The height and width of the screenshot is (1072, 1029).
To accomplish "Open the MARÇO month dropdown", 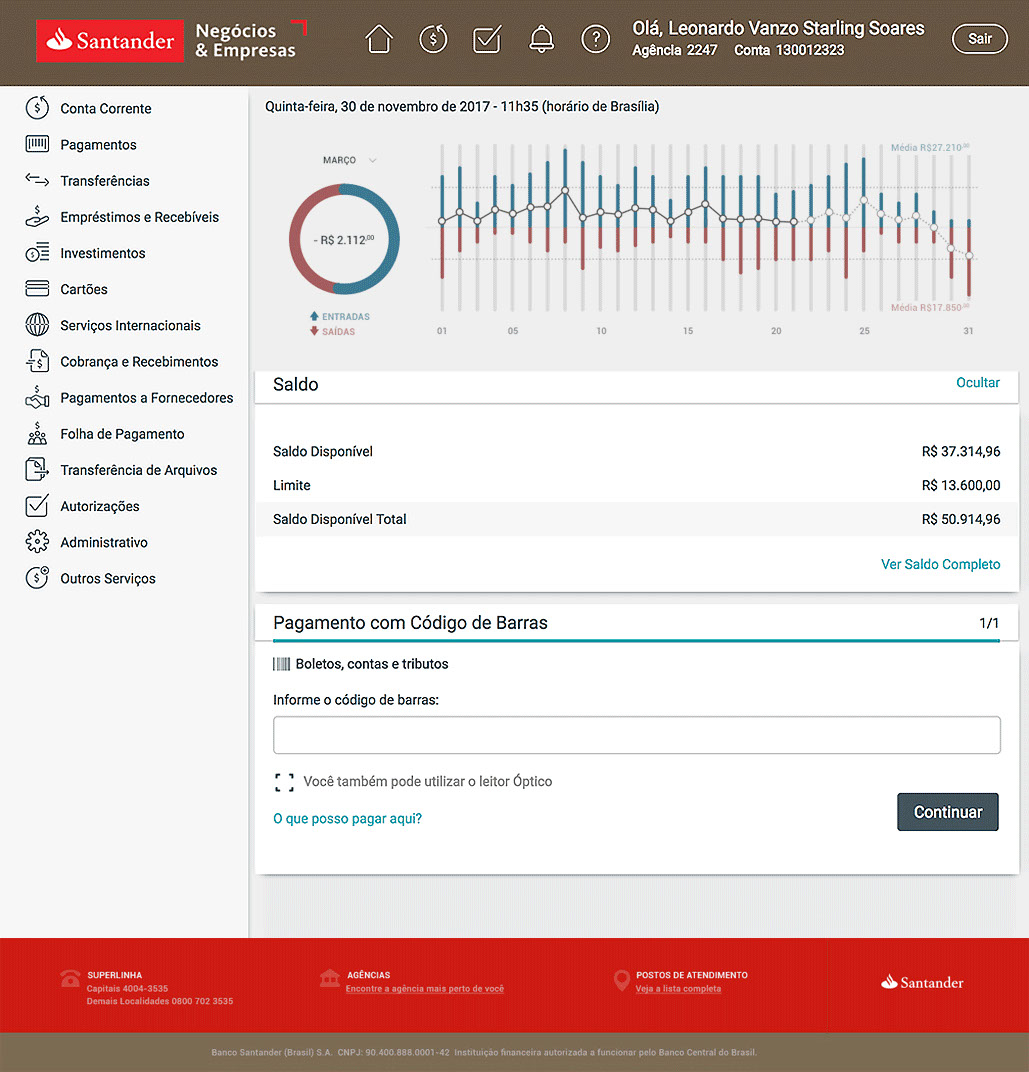I will click(x=349, y=160).
